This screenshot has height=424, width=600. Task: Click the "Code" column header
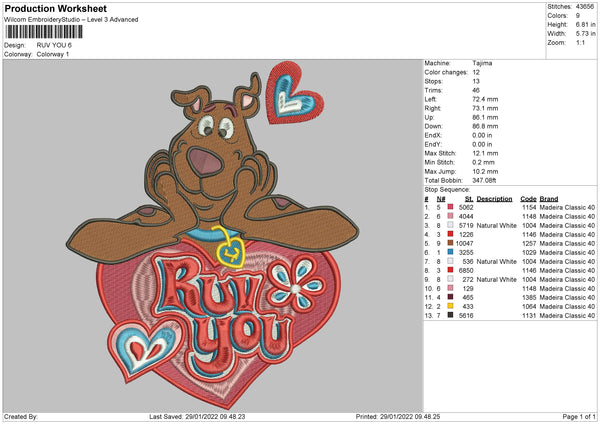coord(528,199)
